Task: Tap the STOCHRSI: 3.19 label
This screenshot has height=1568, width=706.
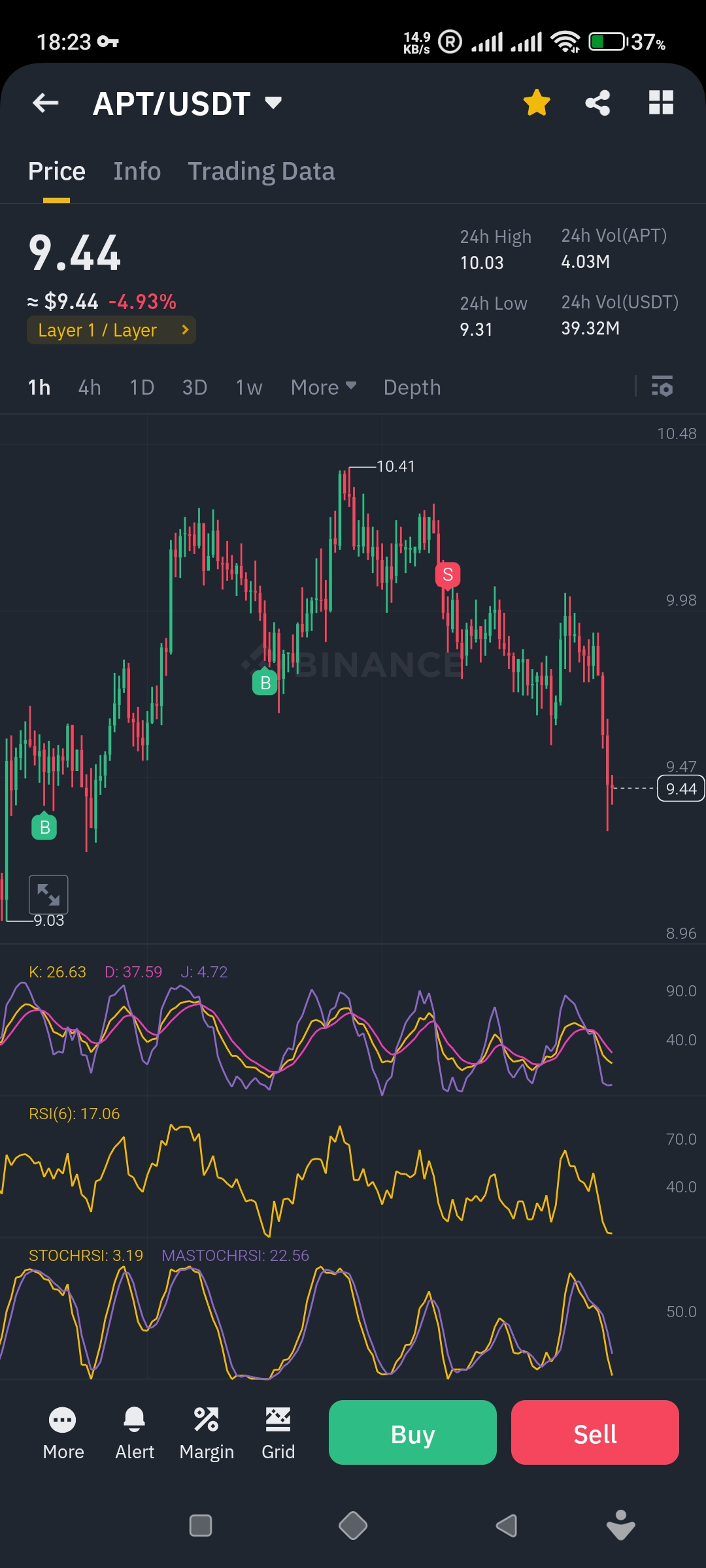Action: (86, 1256)
